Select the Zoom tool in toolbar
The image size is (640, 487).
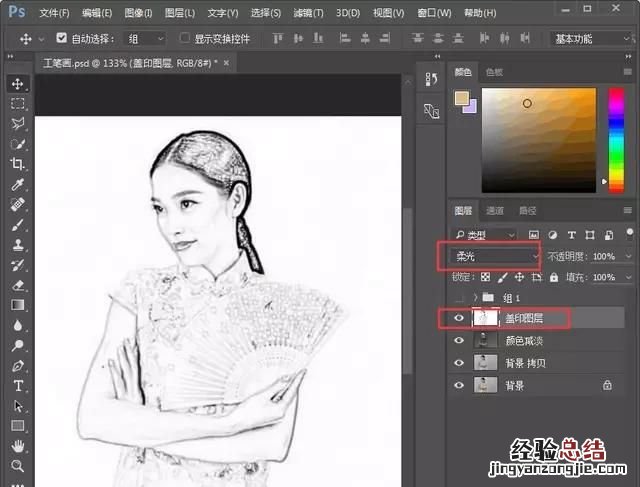(18, 466)
